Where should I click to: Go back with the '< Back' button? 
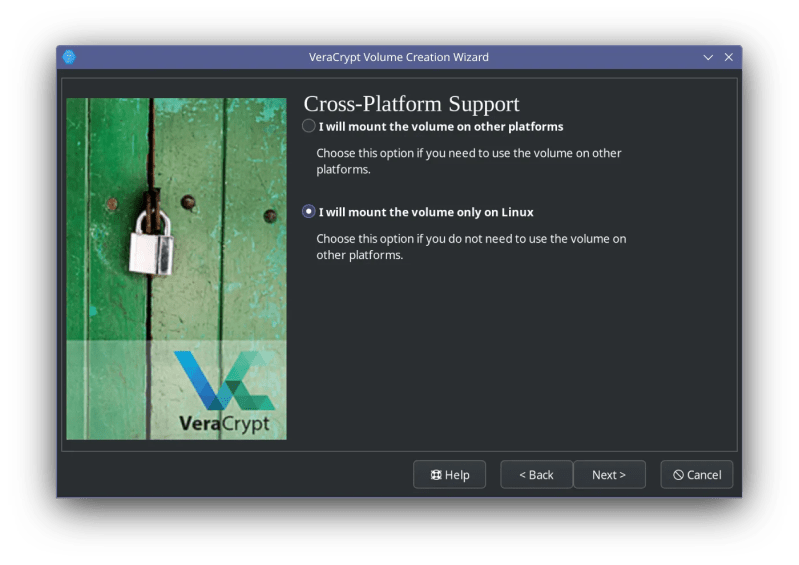(536, 474)
